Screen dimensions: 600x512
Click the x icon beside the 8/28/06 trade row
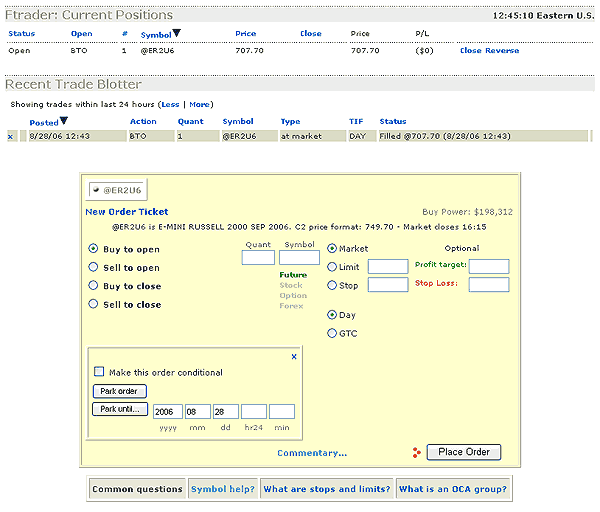pyautogui.click(x=11, y=136)
